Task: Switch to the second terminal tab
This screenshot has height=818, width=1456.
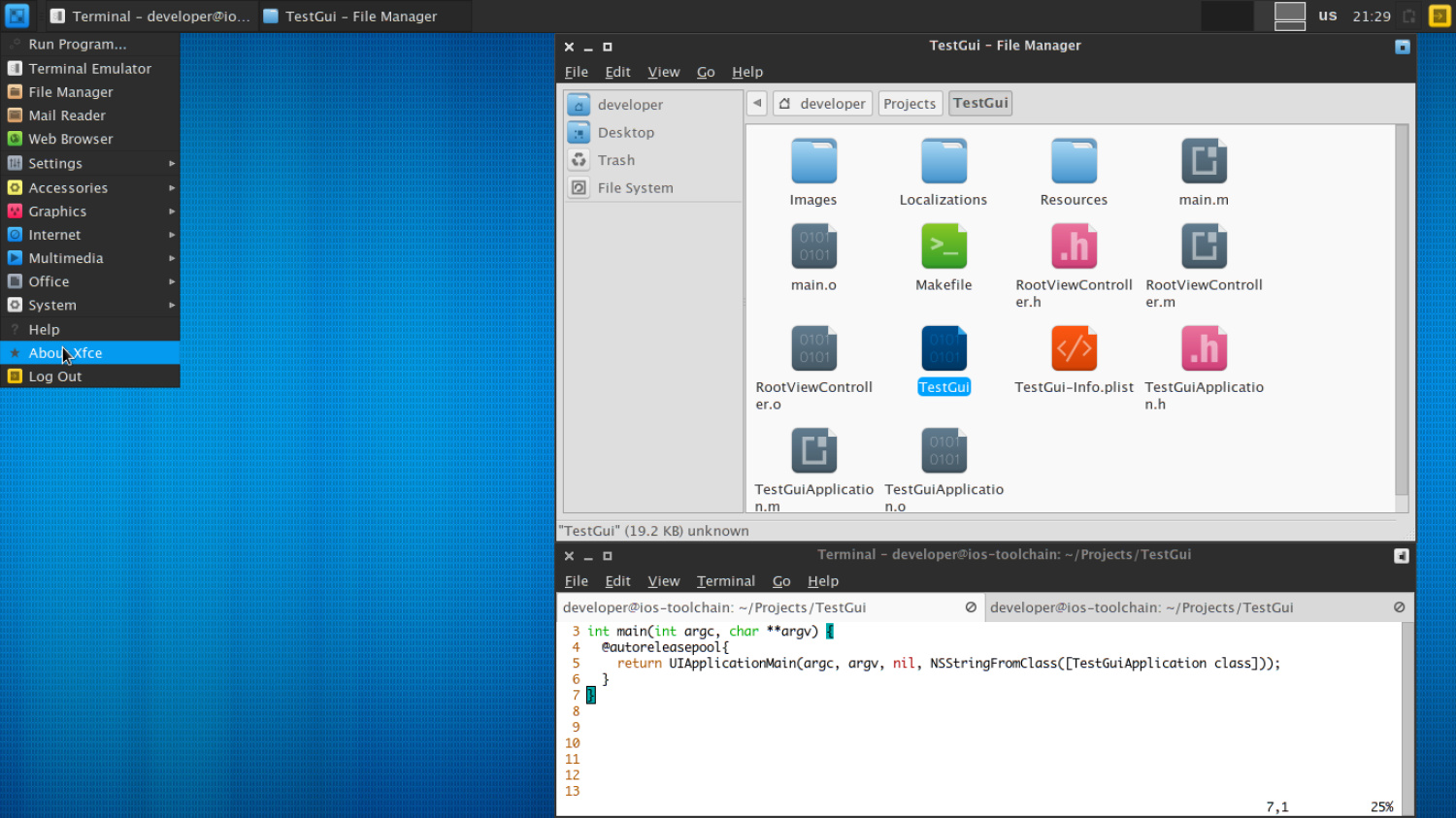Action: (x=1199, y=607)
